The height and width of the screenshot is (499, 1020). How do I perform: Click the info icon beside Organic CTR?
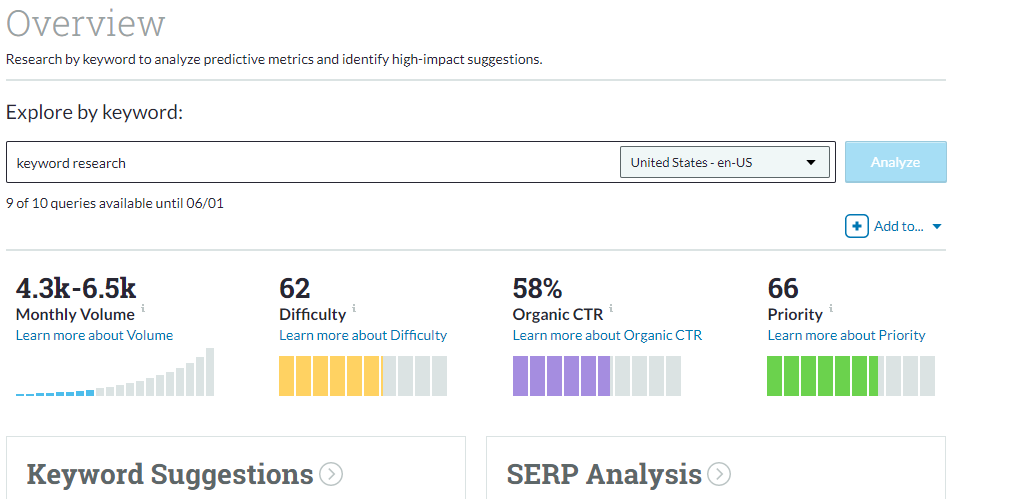tap(611, 309)
